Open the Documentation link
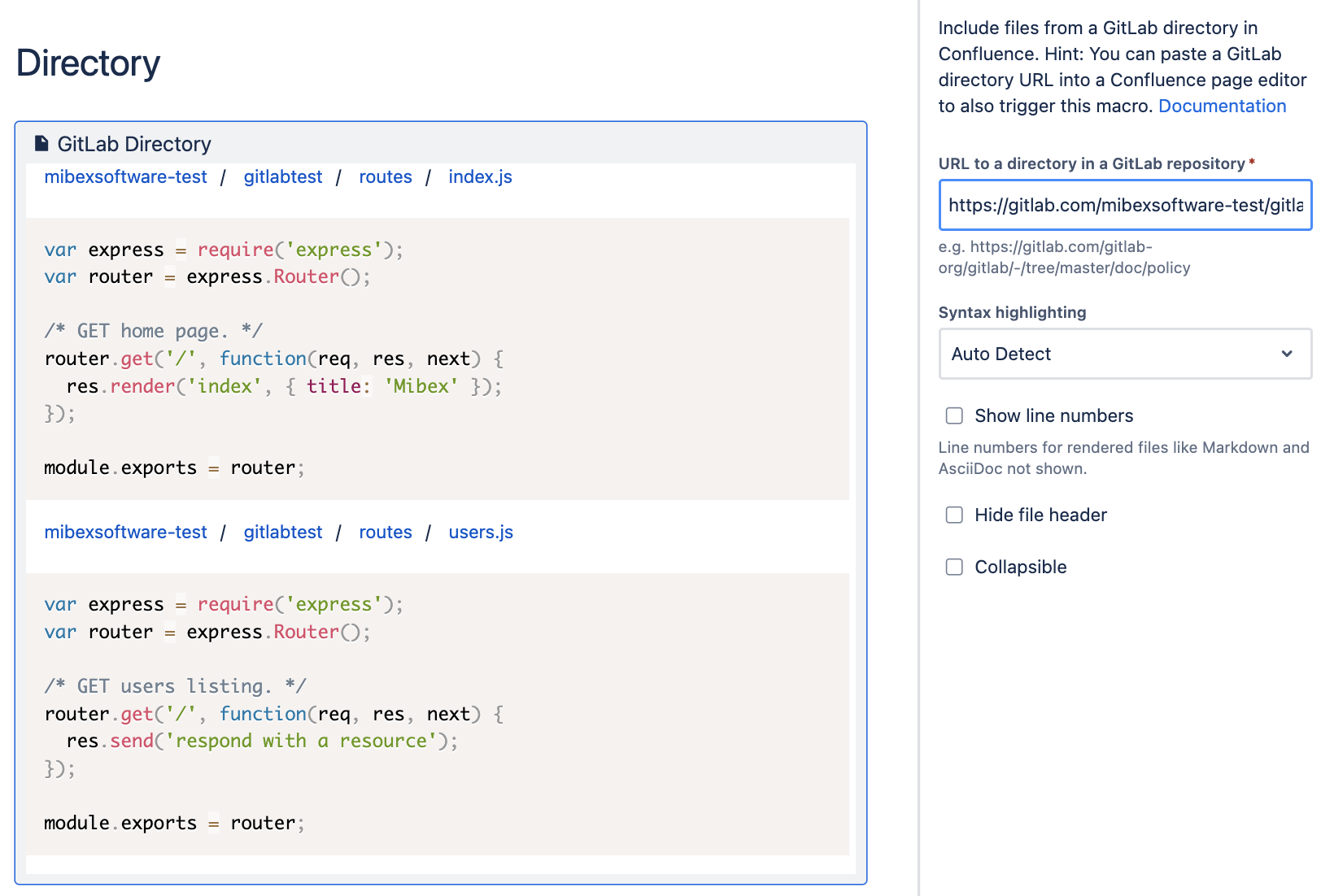Screen dimensions: 1321x896 point(1222,106)
